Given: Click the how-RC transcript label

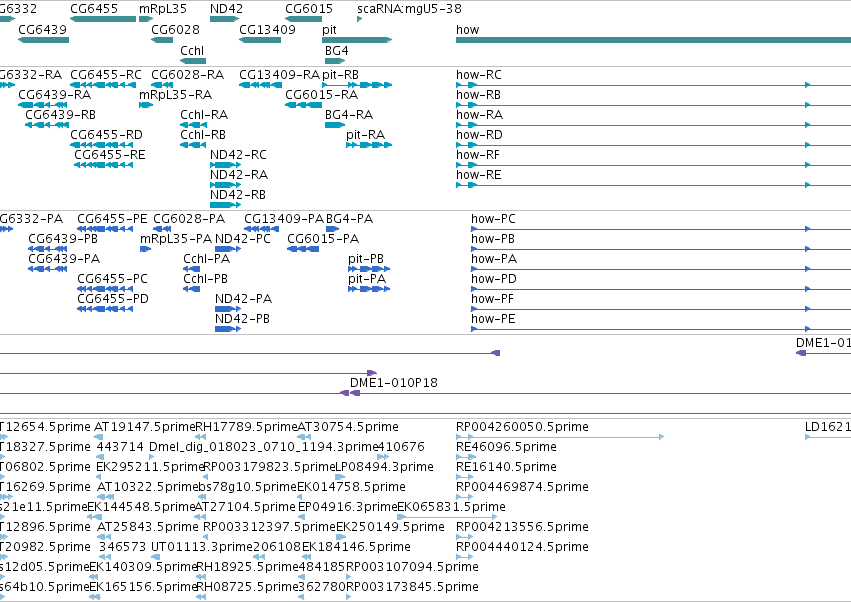Looking at the screenshot, I should [479, 75].
